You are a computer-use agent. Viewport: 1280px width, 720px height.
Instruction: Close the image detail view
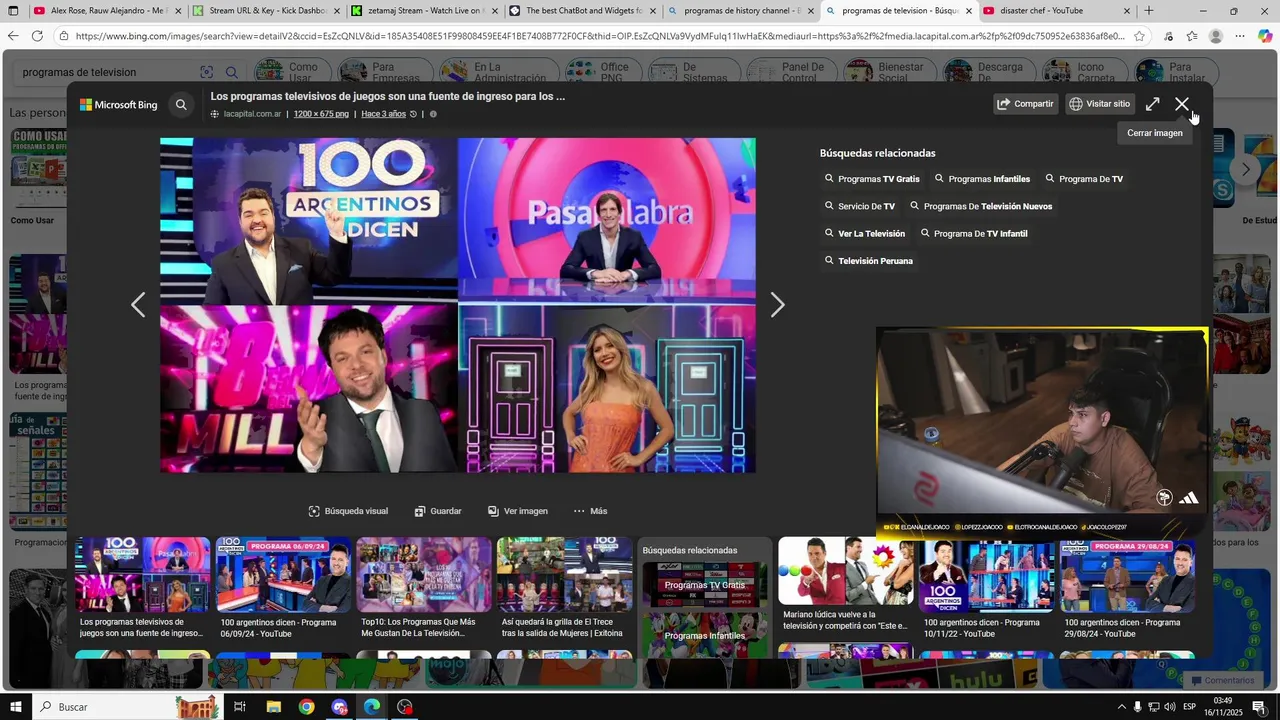(1182, 104)
